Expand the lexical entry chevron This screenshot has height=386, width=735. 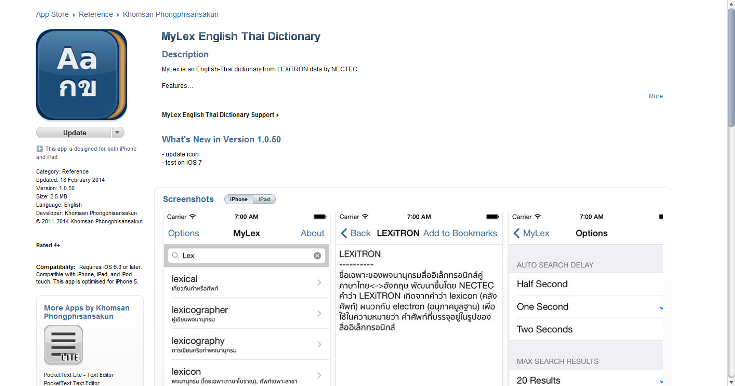coord(319,283)
